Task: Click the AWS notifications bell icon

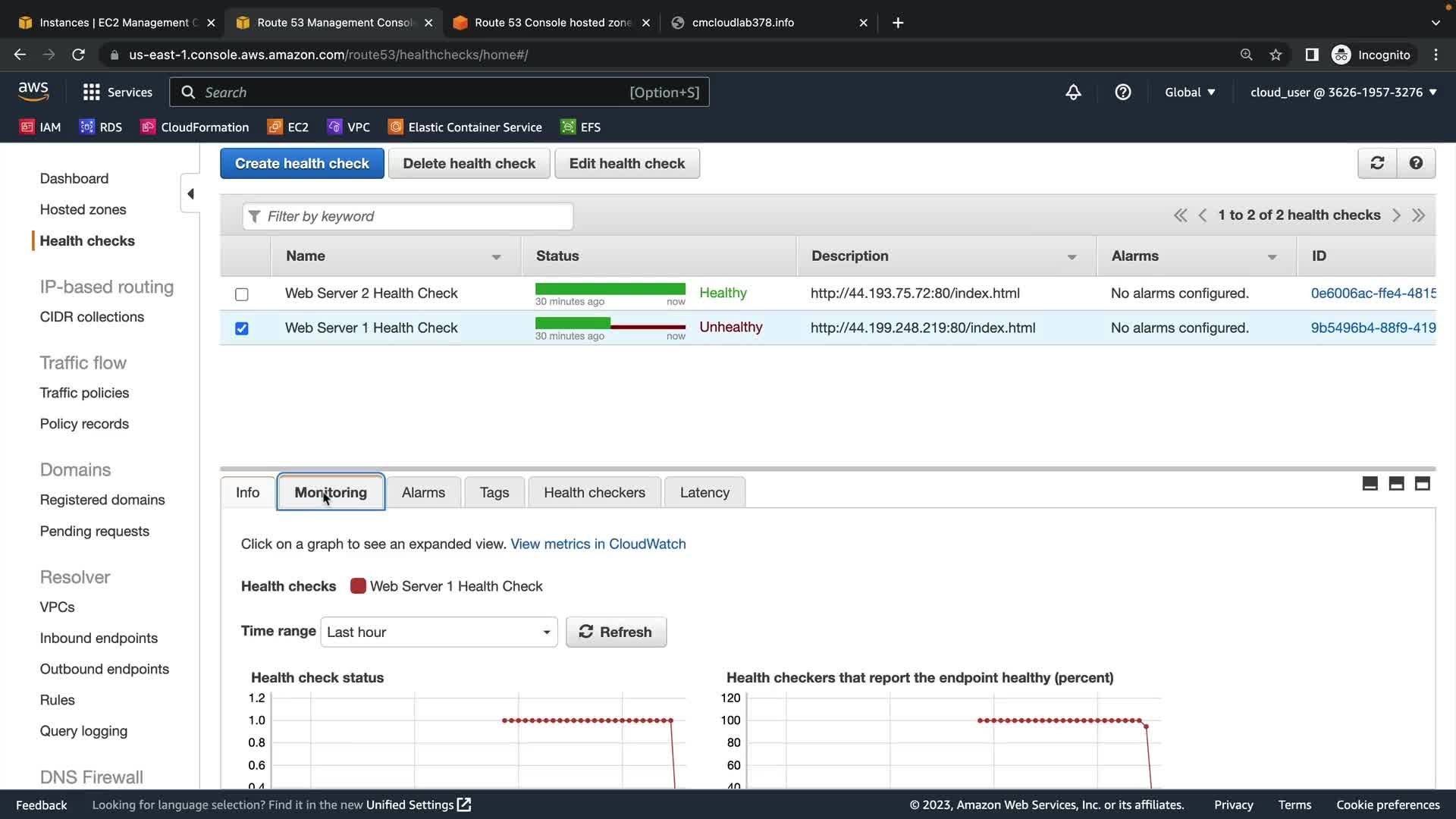Action: coord(1073,93)
